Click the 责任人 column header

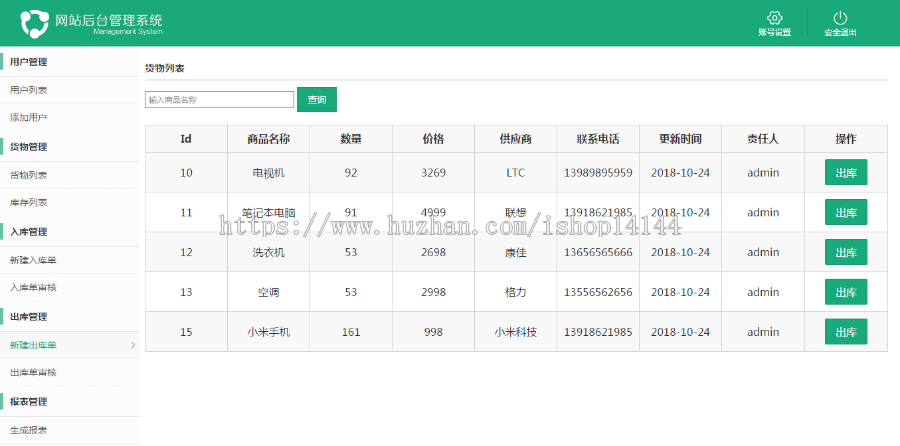pyautogui.click(x=763, y=139)
